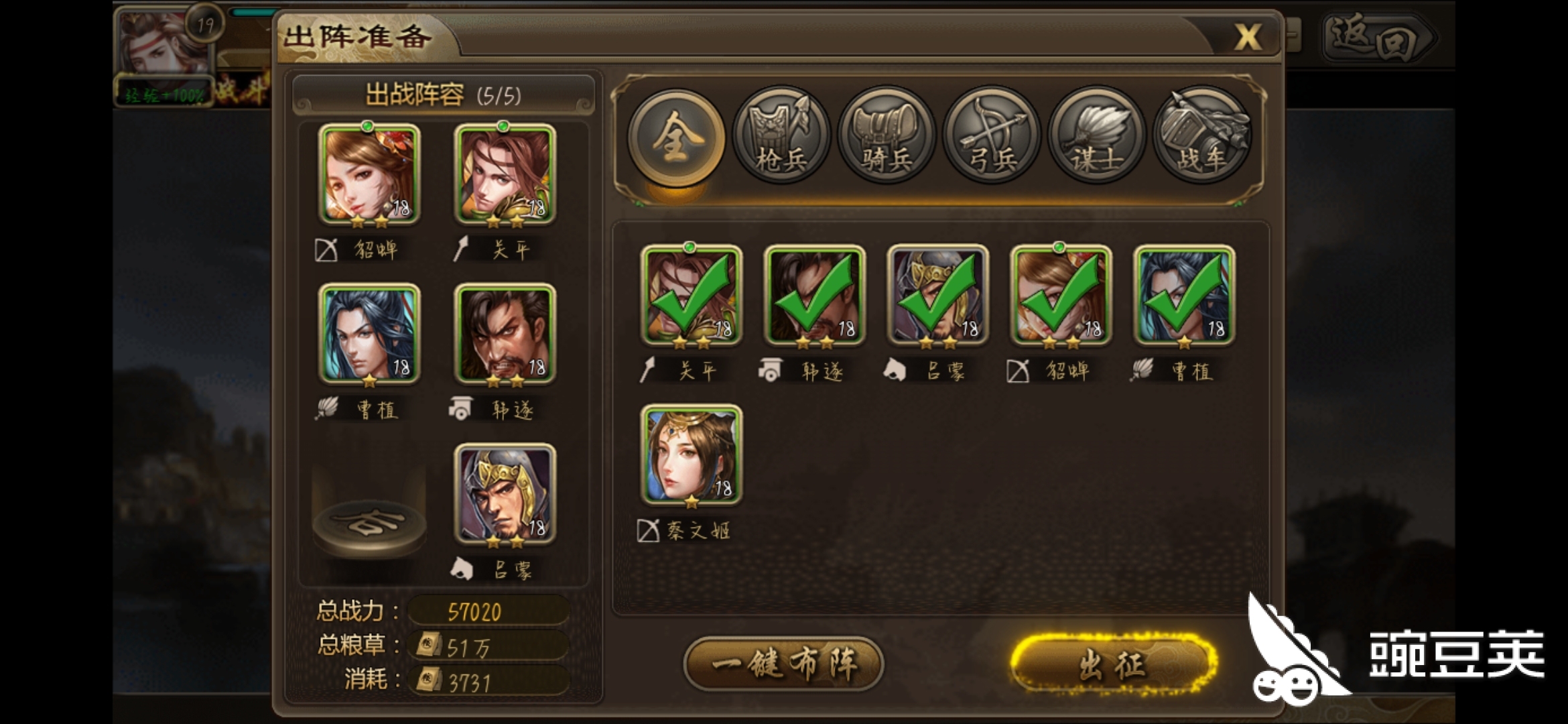Select the 全 (all) troop filter
The image size is (1568, 724).
pyautogui.click(x=675, y=137)
